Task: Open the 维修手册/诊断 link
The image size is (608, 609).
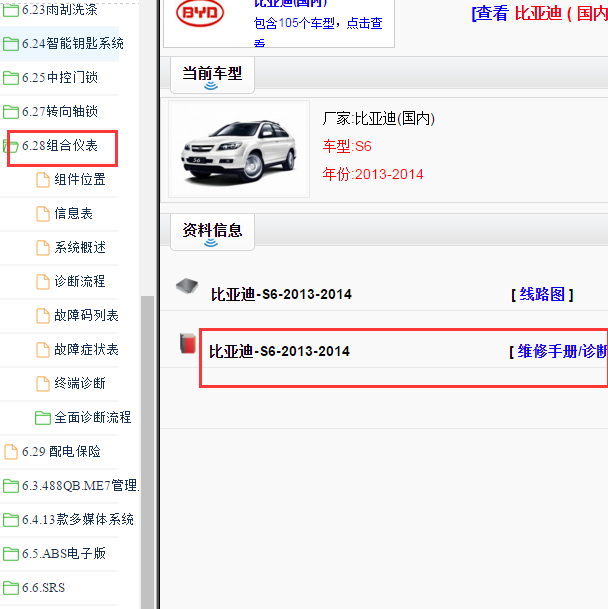Action: (x=562, y=351)
